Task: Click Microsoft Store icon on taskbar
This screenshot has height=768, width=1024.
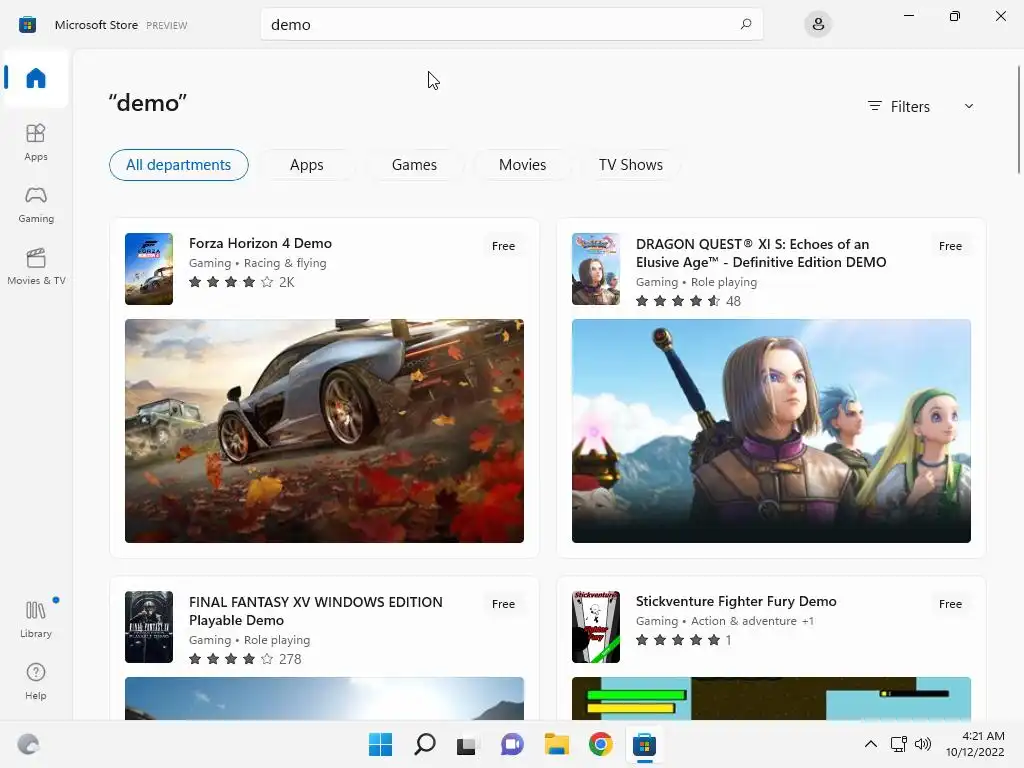Action: (x=644, y=744)
